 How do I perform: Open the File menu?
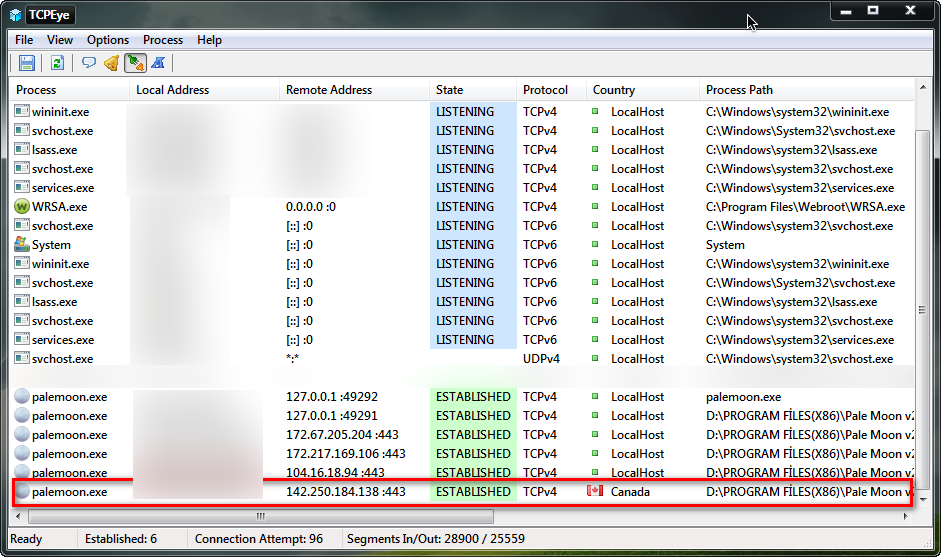point(24,40)
